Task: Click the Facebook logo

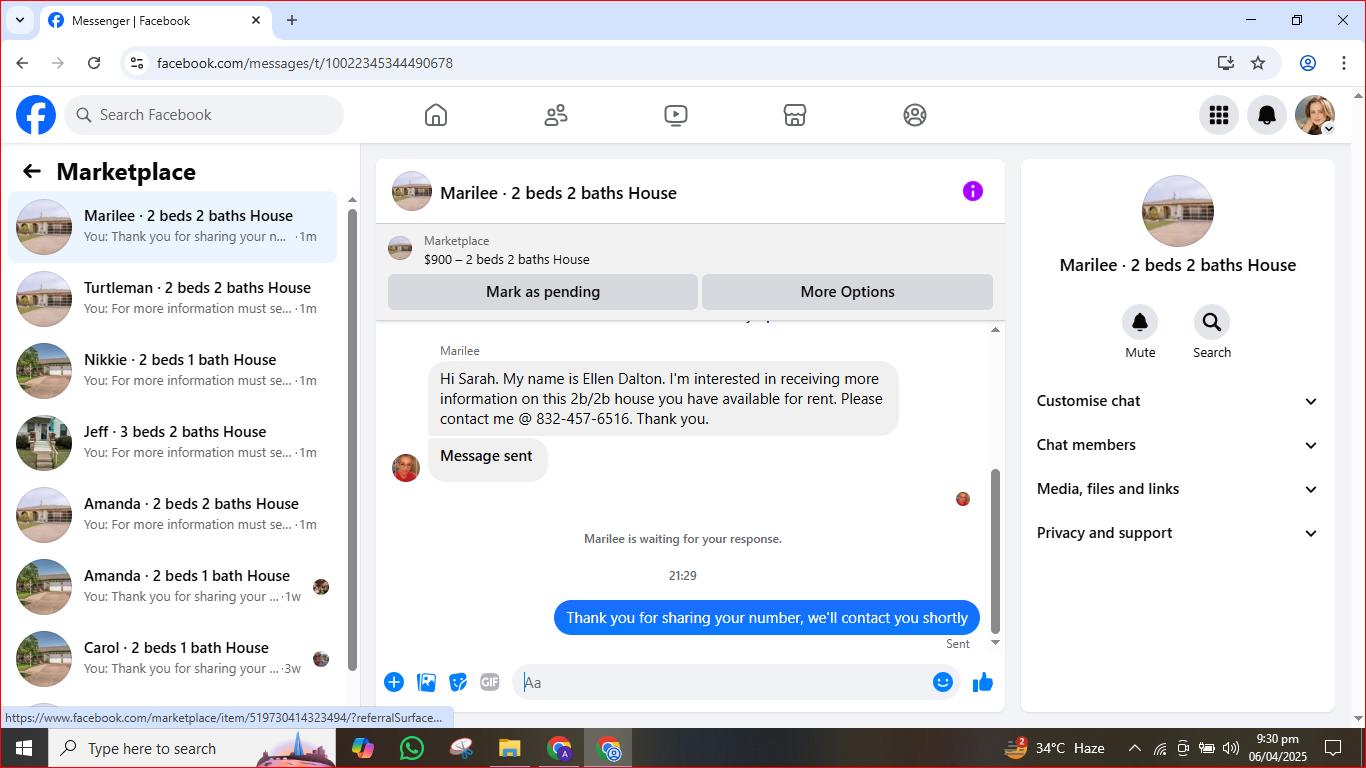Action: [36, 115]
